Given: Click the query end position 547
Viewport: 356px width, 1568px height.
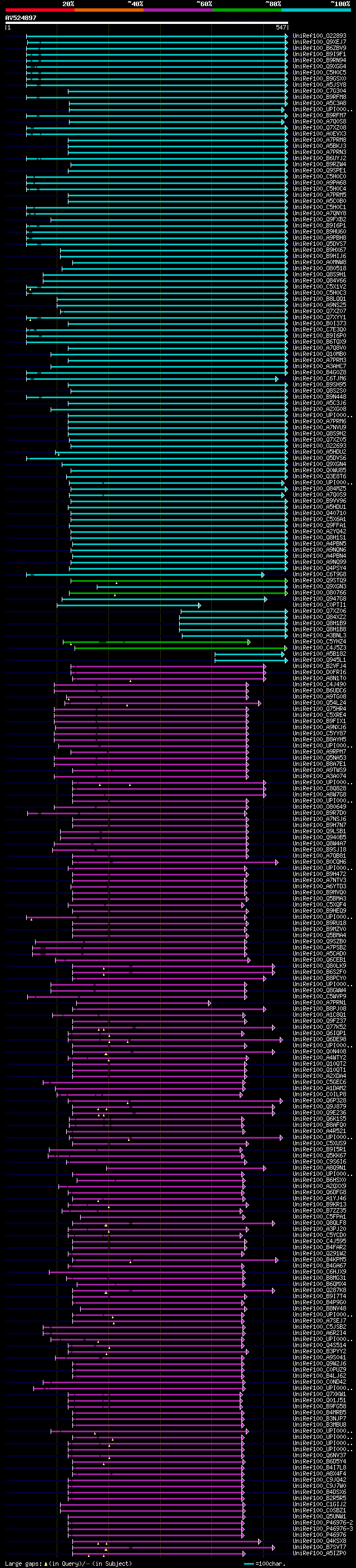Looking at the screenshot, I should pyautogui.click(x=280, y=27).
